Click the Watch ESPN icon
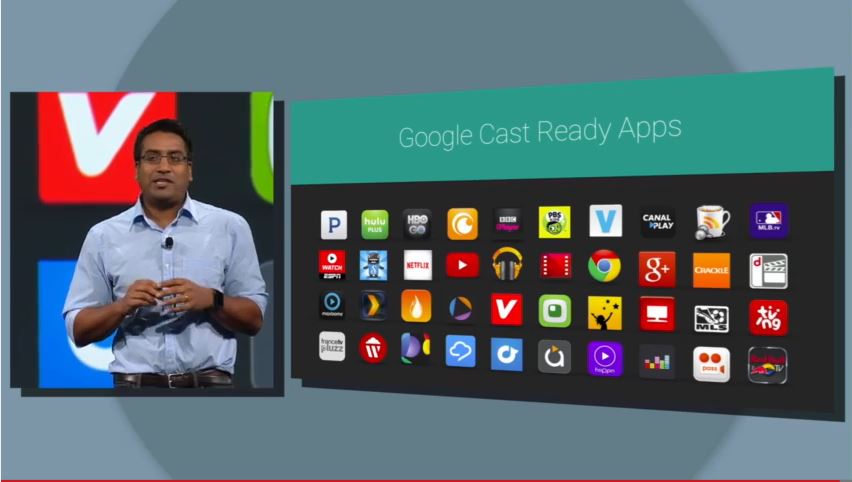 [x=332, y=265]
